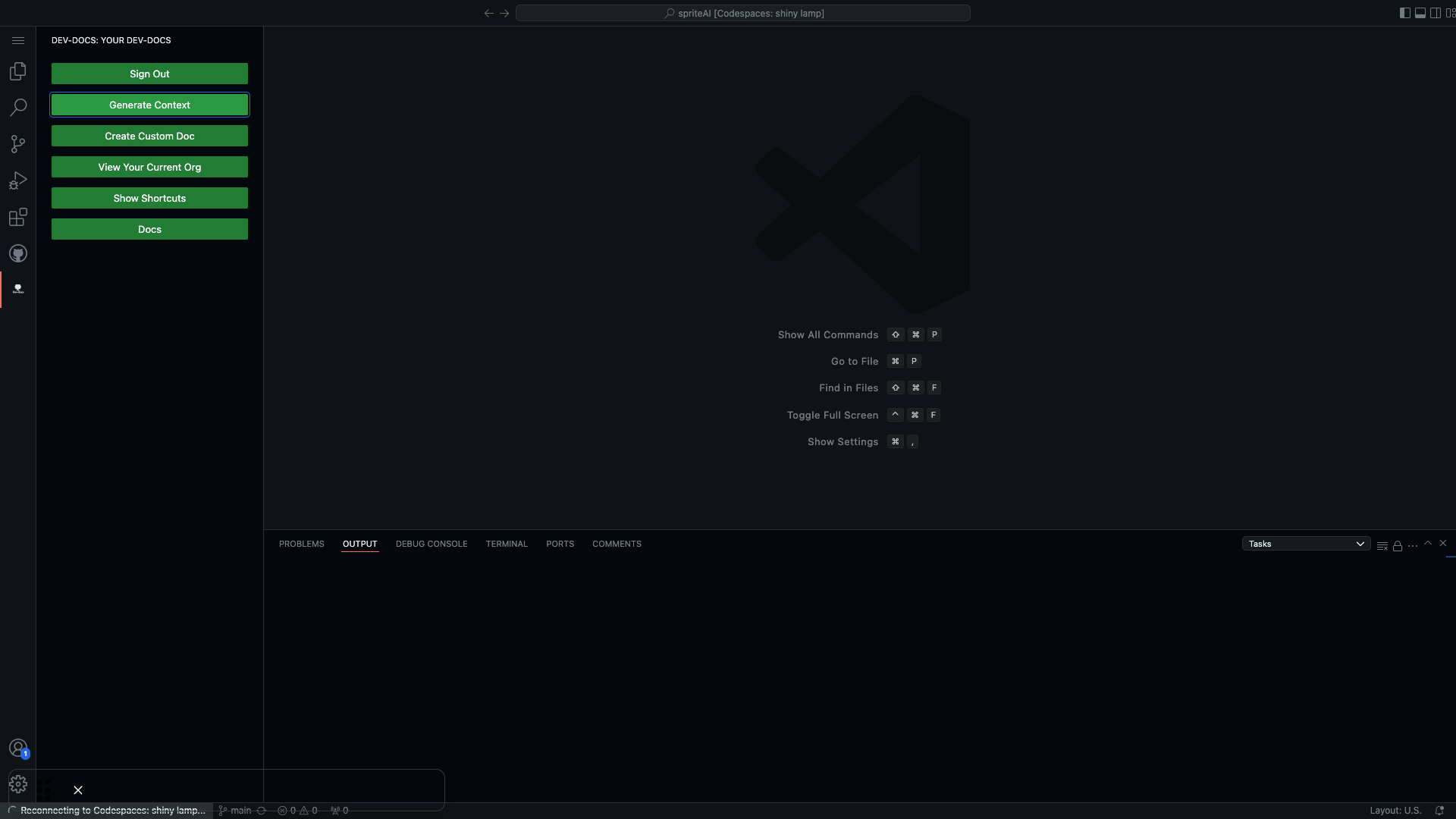1456x819 pixels.
Task: Toggle Auto Scrolling lock in Output panel
Action: 1397,545
